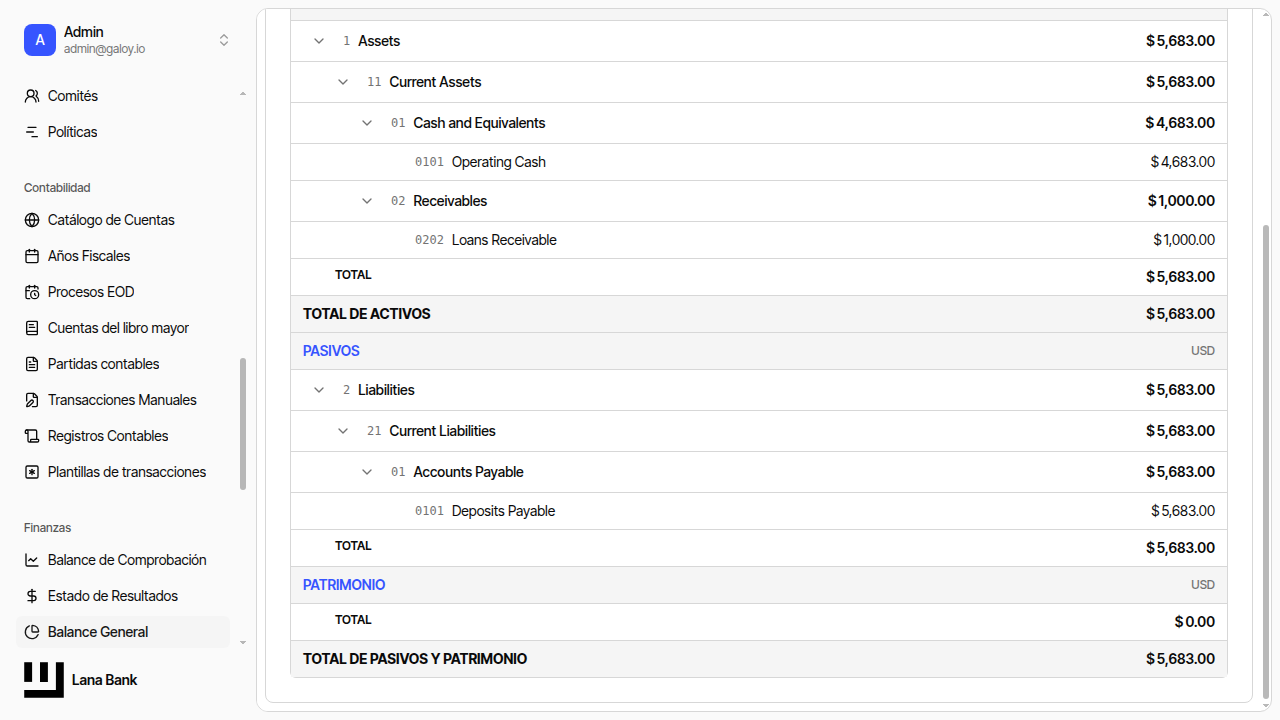
Task: Click the sidebar scroll-down arrow
Action: coord(243,642)
